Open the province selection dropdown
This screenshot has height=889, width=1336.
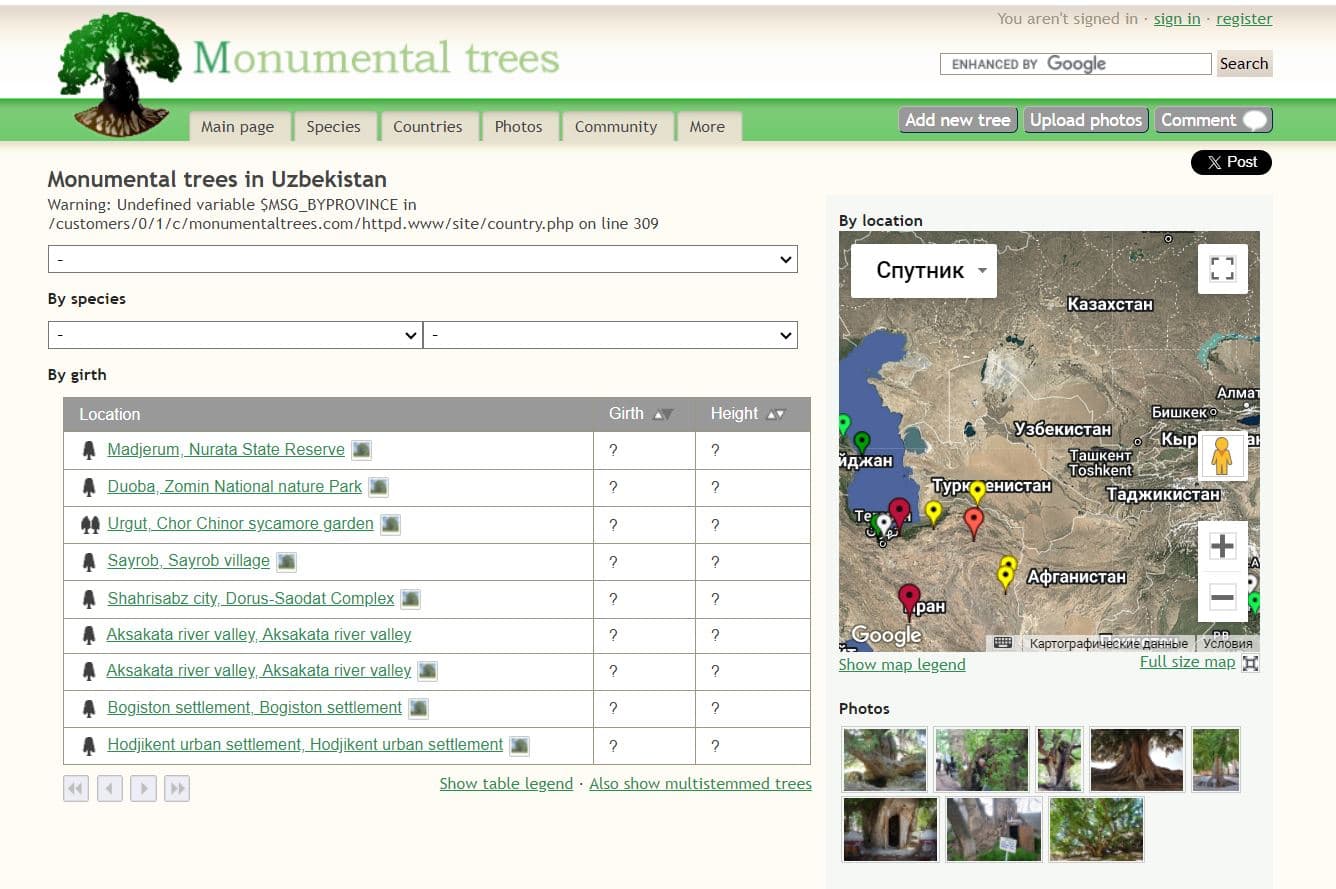coord(422,259)
